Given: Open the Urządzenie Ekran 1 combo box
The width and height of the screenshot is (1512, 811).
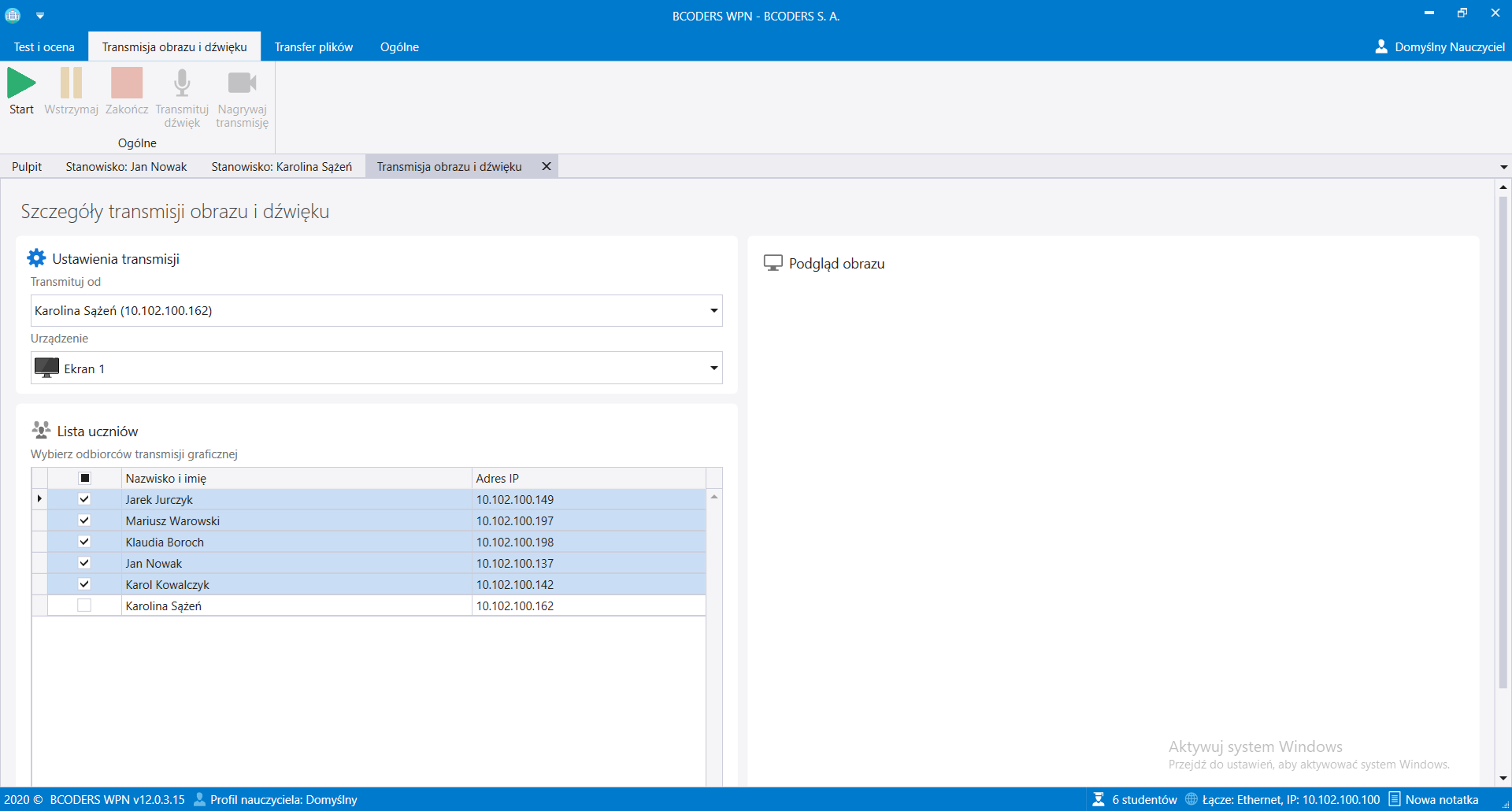Looking at the screenshot, I should coord(376,368).
